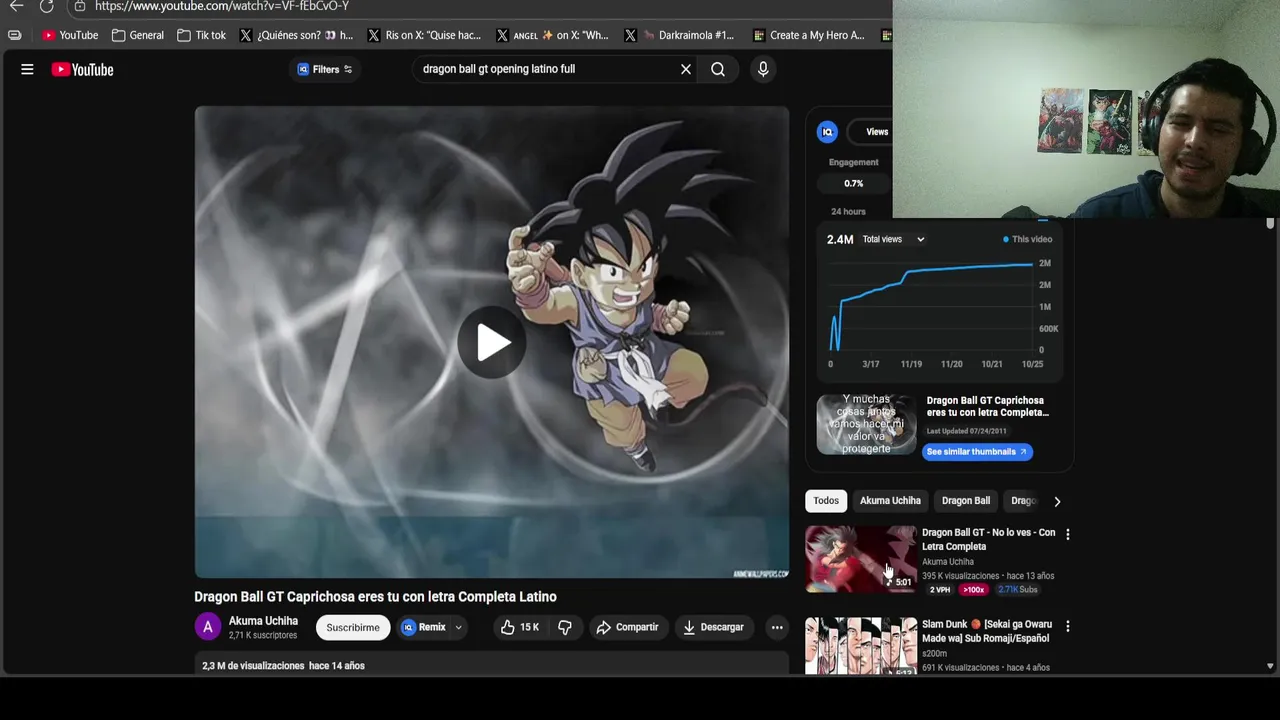The height and width of the screenshot is (720, 1280).
Task: Open options for Slam Dunk video
Action: point(1067,627)
